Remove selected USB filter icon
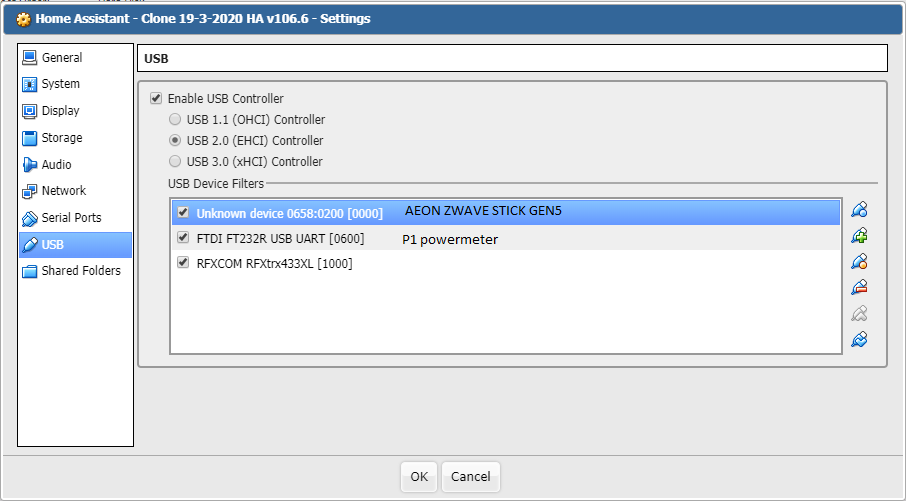Image resolution: width=906 pixels, height=501 pixels. [859, 287]
